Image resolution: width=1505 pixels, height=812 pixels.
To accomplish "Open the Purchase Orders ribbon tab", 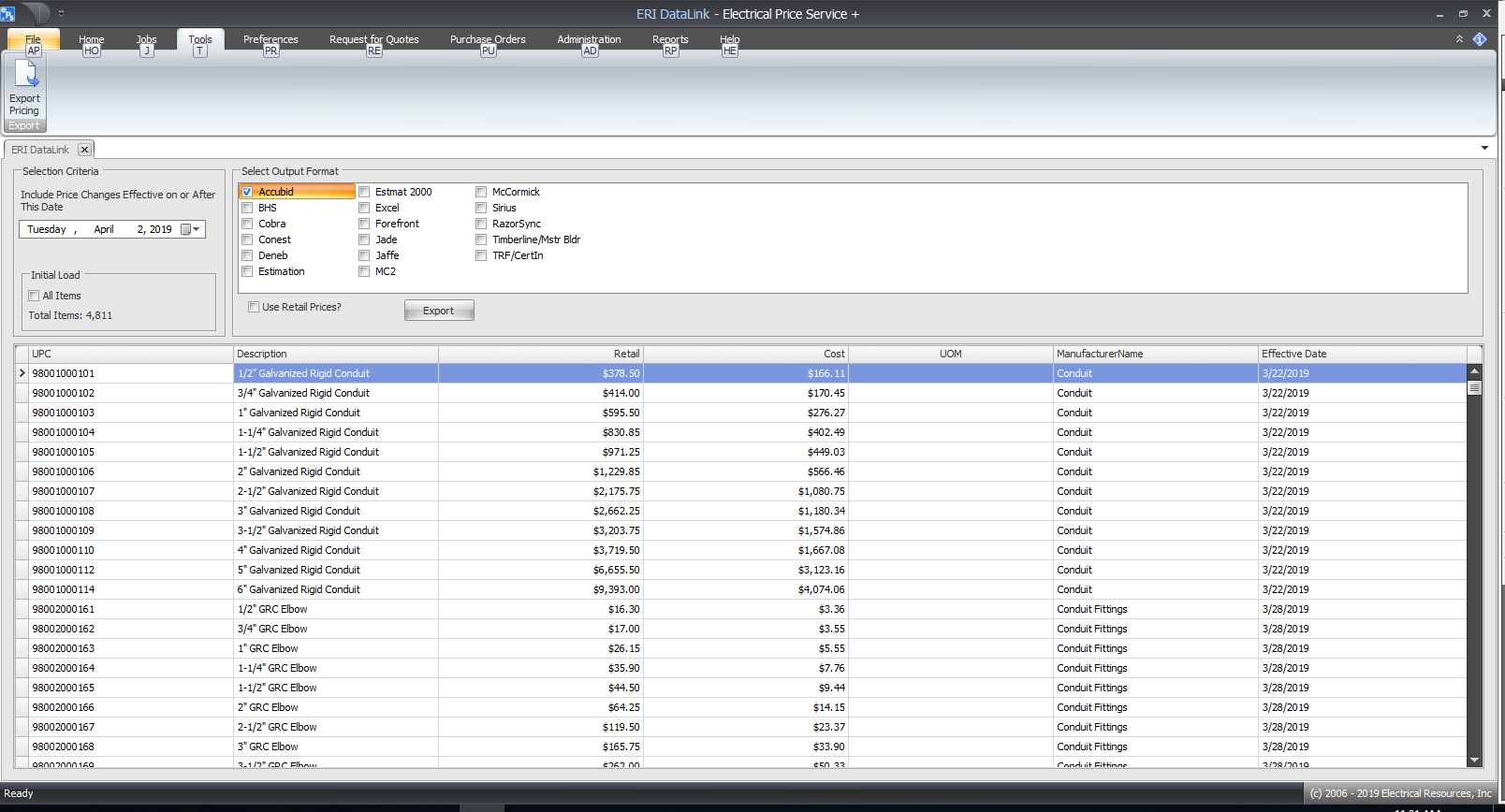I will (x=487, y=39).
